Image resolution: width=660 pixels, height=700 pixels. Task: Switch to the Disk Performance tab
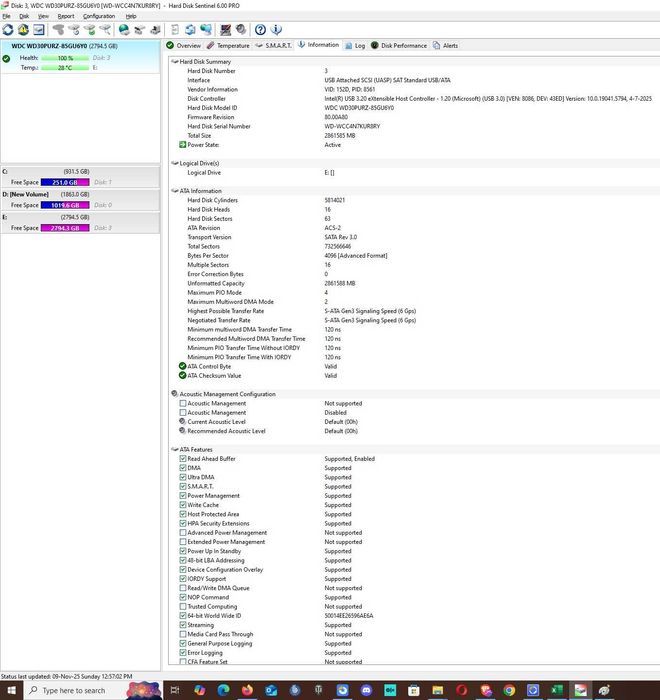[x=399, y=46]
